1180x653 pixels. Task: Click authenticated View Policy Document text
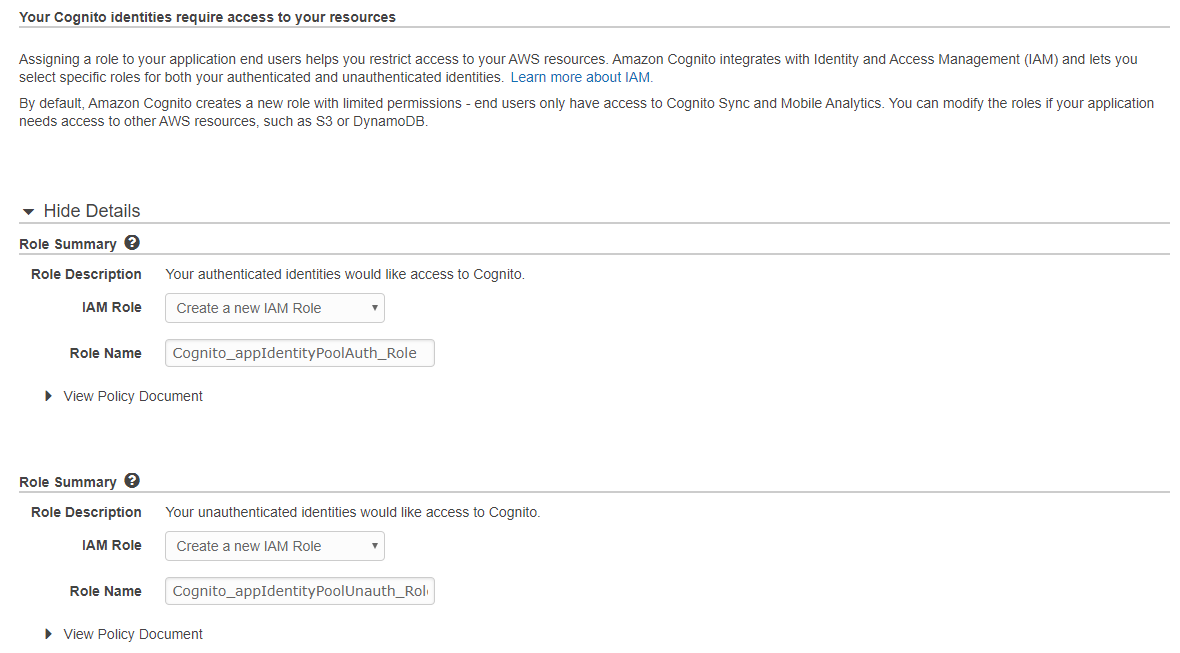(x=133, y=396)
